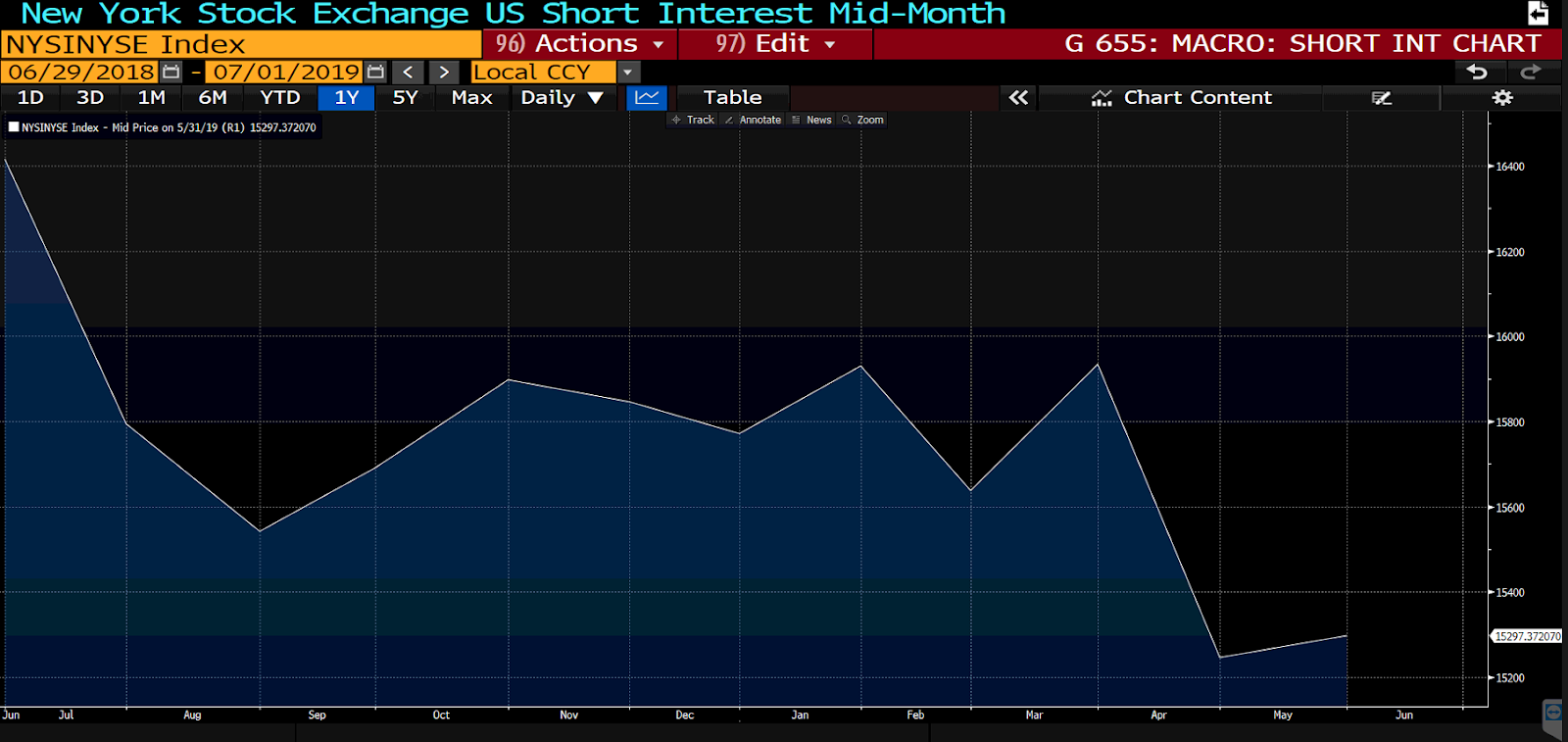This screenshot has height=742, width=1568.
Task: Open the end date calendar picker
Action: [375, 72]
